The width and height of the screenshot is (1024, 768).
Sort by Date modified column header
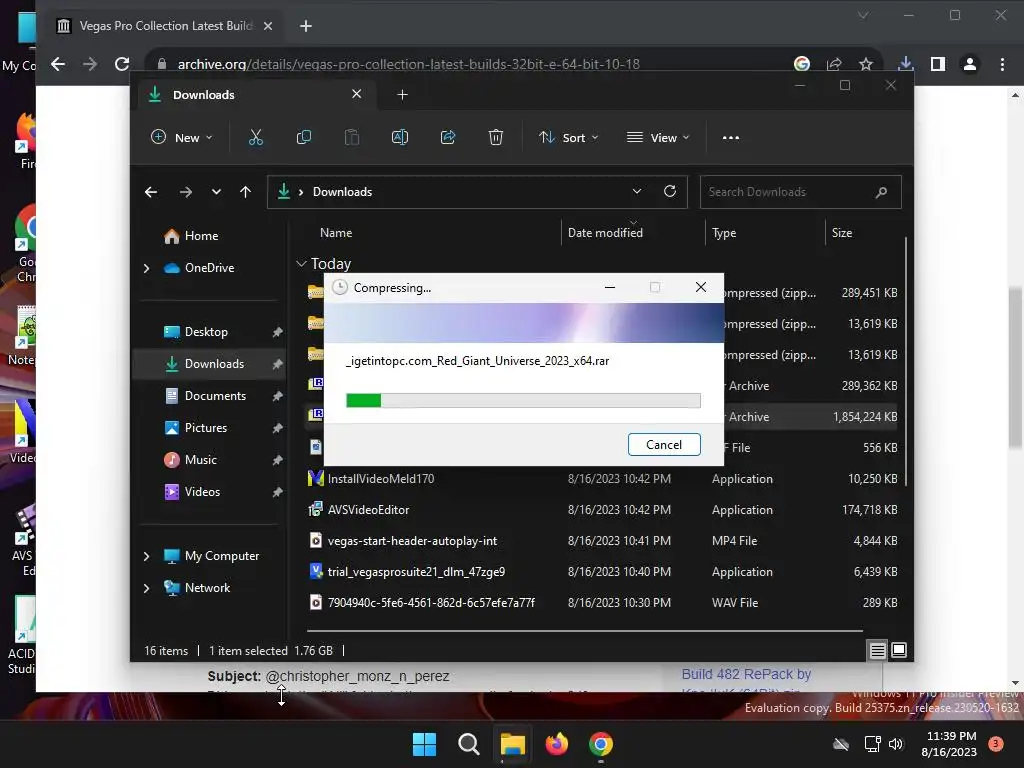pyautogui.click(x=605, y=233)
